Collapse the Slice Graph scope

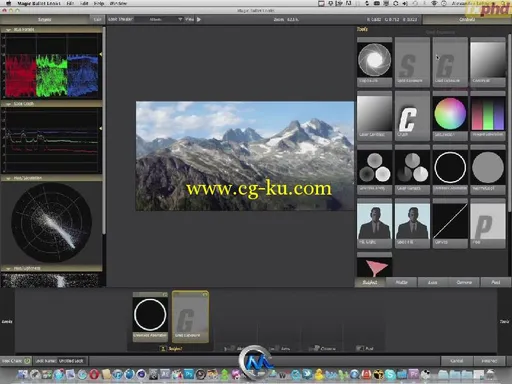(9, 104)
